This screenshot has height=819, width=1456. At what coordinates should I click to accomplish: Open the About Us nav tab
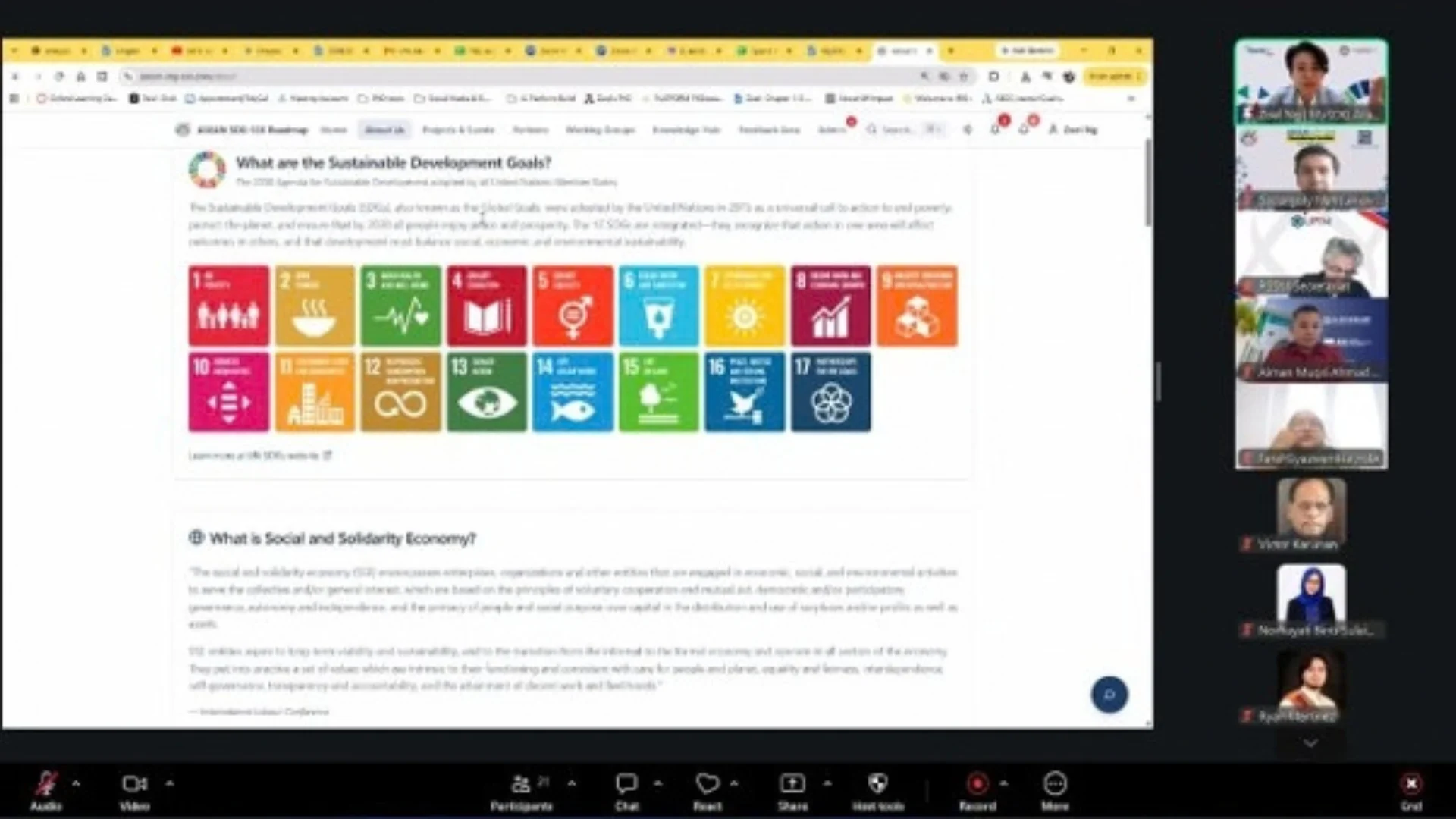pyautogui.click(x=384, y=130)
